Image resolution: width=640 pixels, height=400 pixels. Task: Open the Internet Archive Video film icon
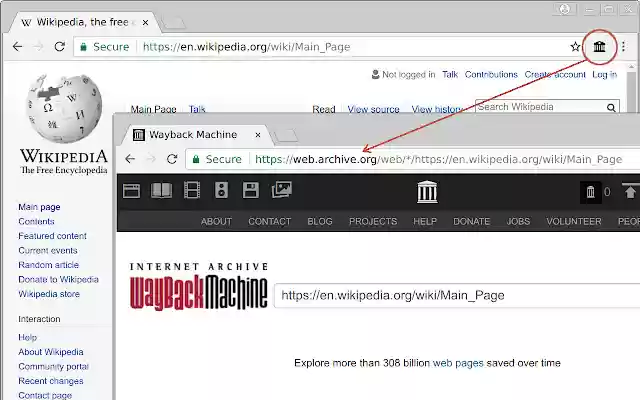point(192,190)
